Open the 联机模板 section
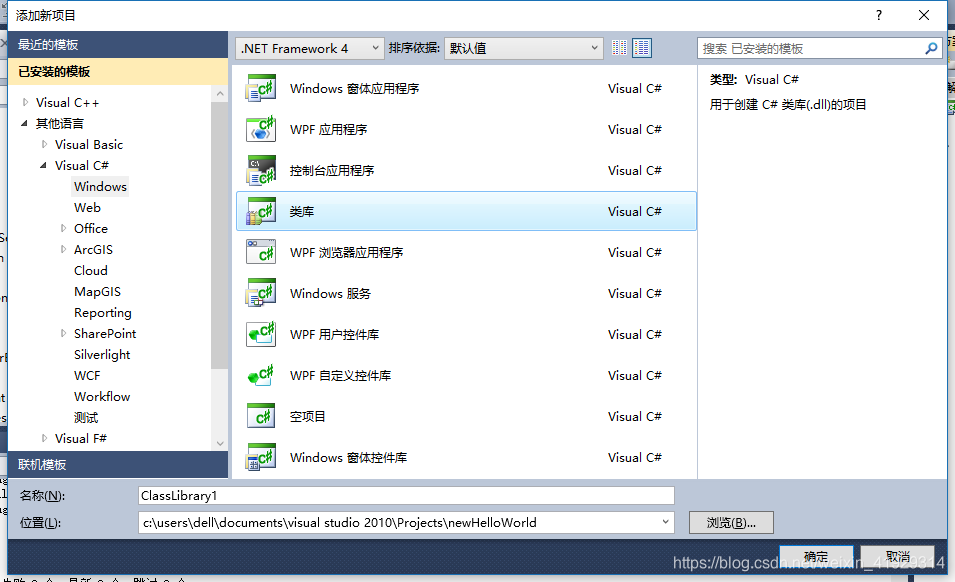This screenshot has height=582, width=955. 118,465
